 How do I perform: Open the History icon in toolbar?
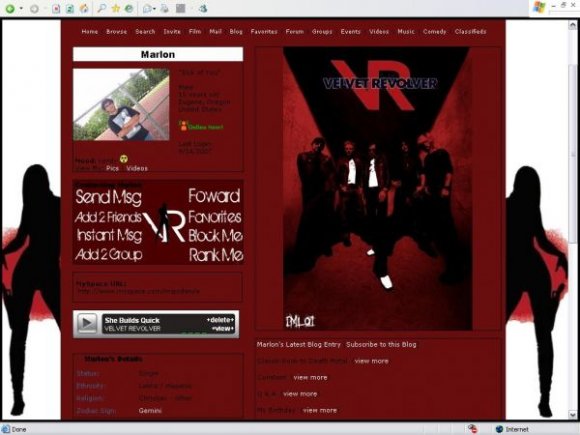129,8
